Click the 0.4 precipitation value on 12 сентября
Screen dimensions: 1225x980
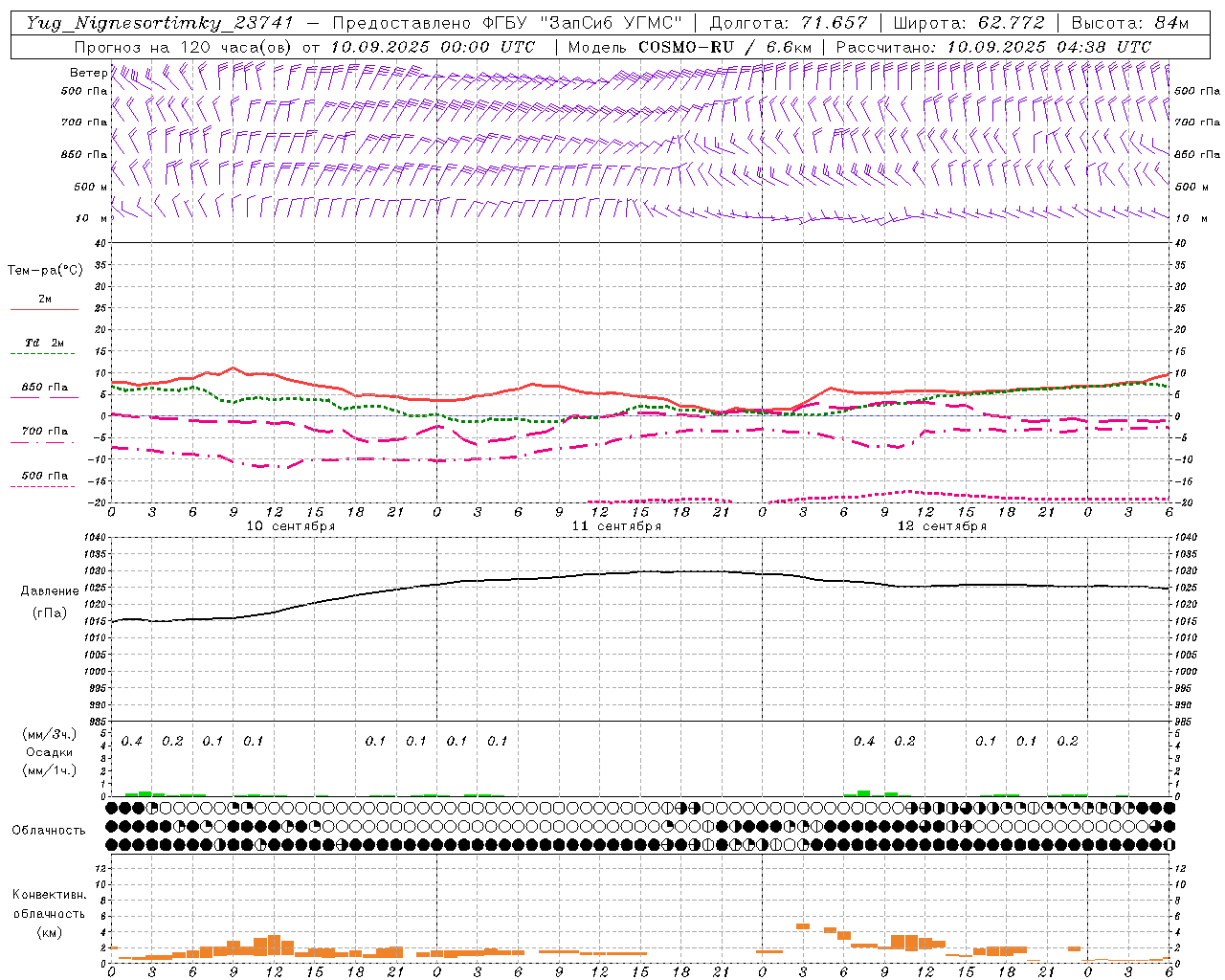864,742
